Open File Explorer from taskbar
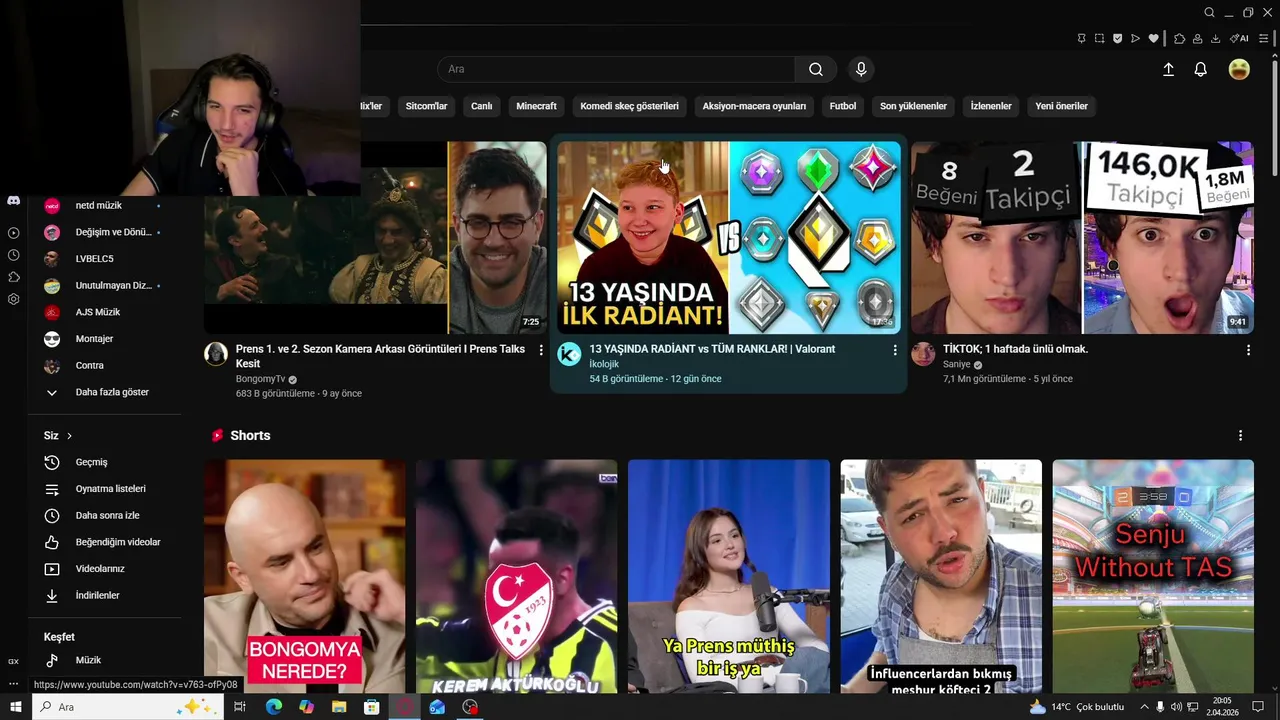Image resolution: width=1280 pixels, height=720 pixels. coord(339,707)
